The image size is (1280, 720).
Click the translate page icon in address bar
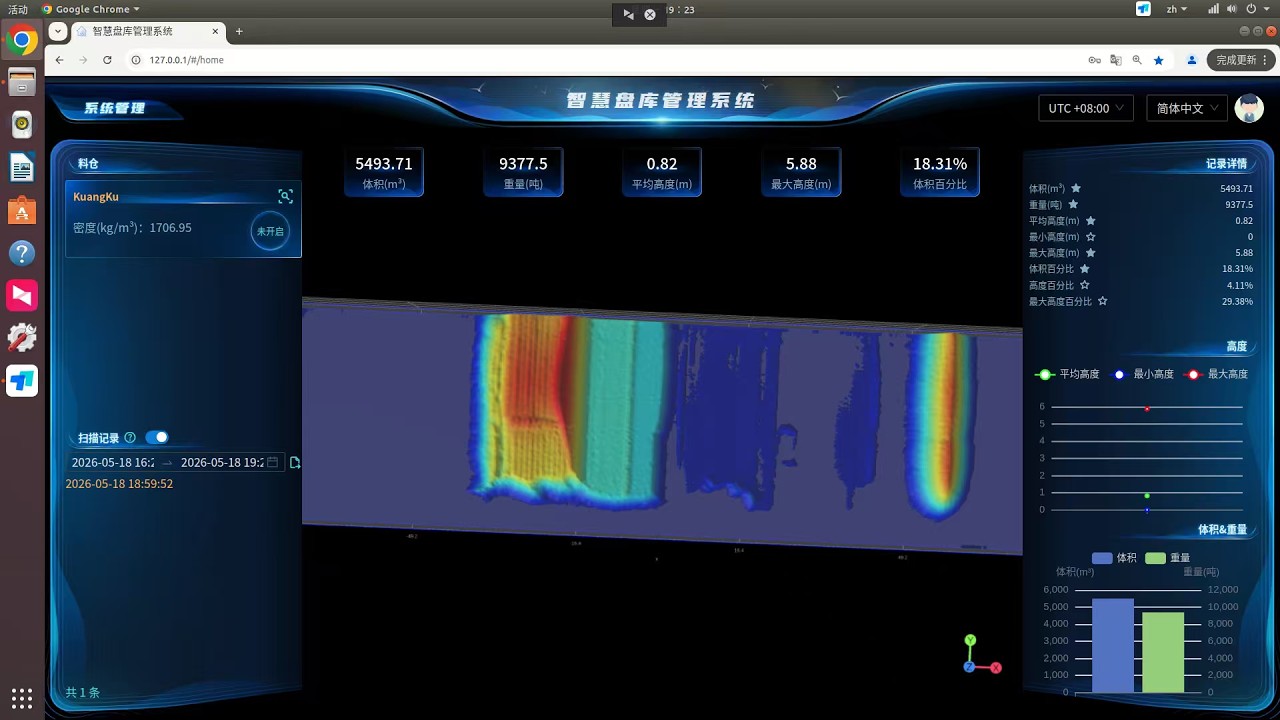click(1116, 60)
